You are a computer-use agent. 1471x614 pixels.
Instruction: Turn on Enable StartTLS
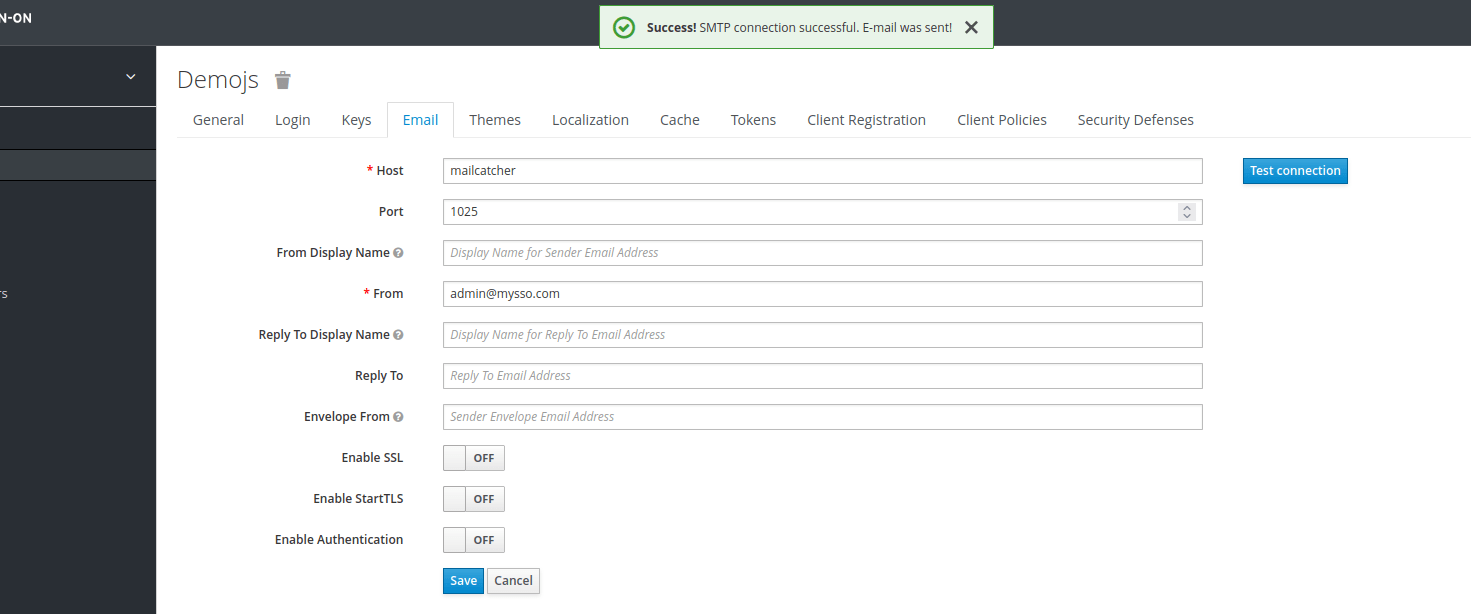(x=473, y=498)
